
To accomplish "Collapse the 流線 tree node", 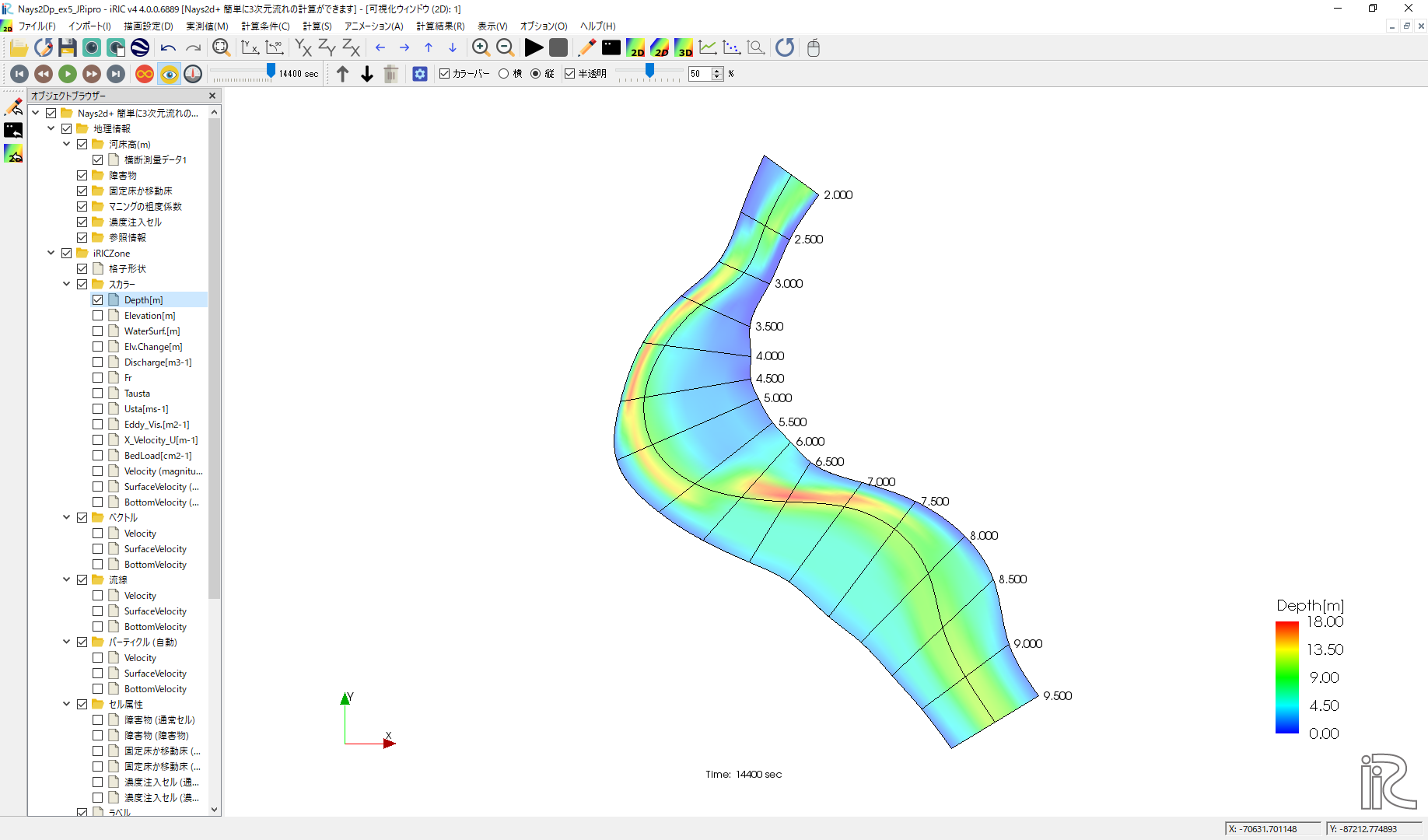I will pyautogui.click(x=67, y=579).
